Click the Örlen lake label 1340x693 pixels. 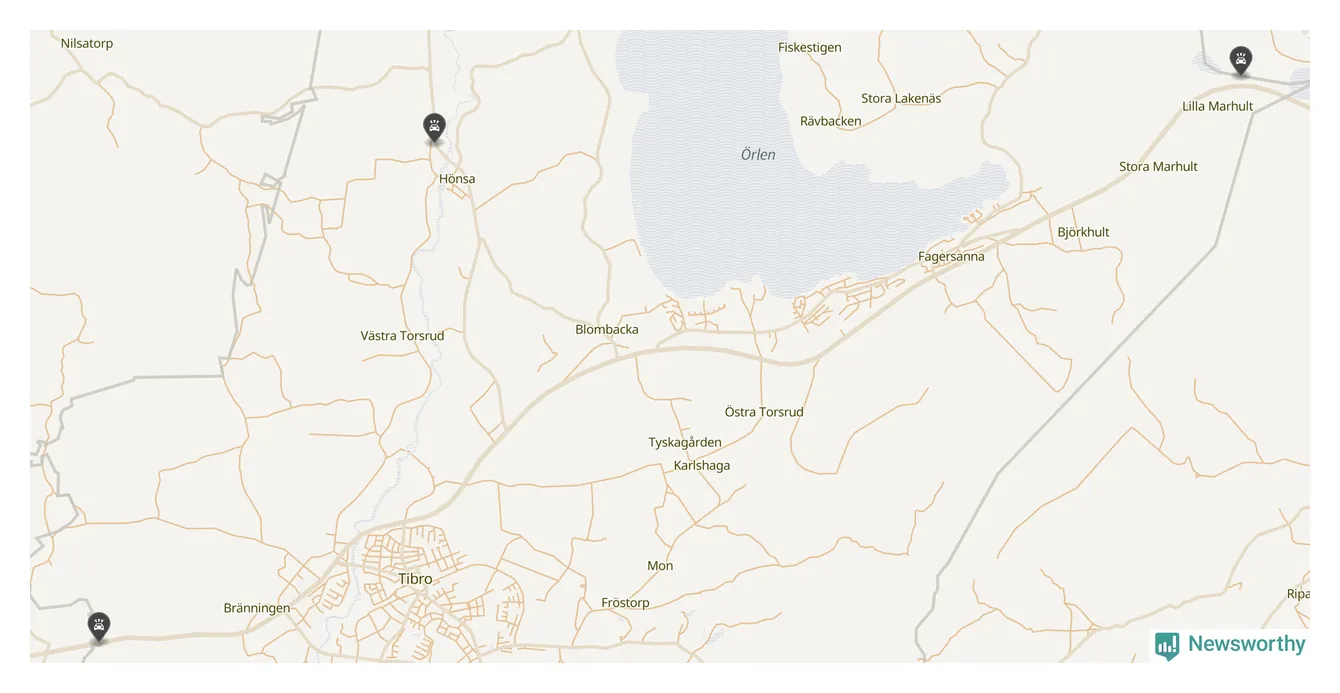tap(758, 155)
